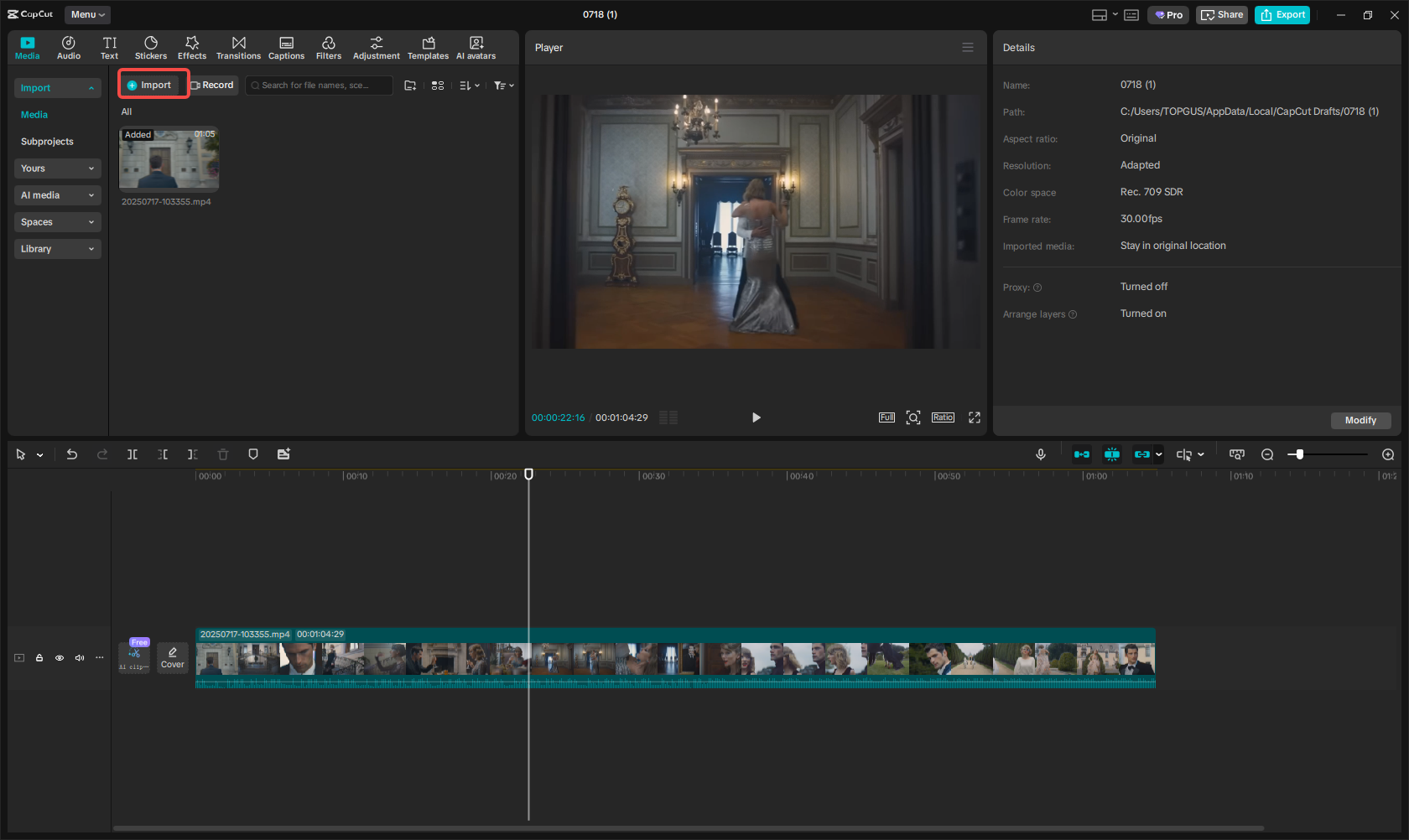The image size is (1409, 840).
Task: Mute the video track audio
Action: [80, 658]
